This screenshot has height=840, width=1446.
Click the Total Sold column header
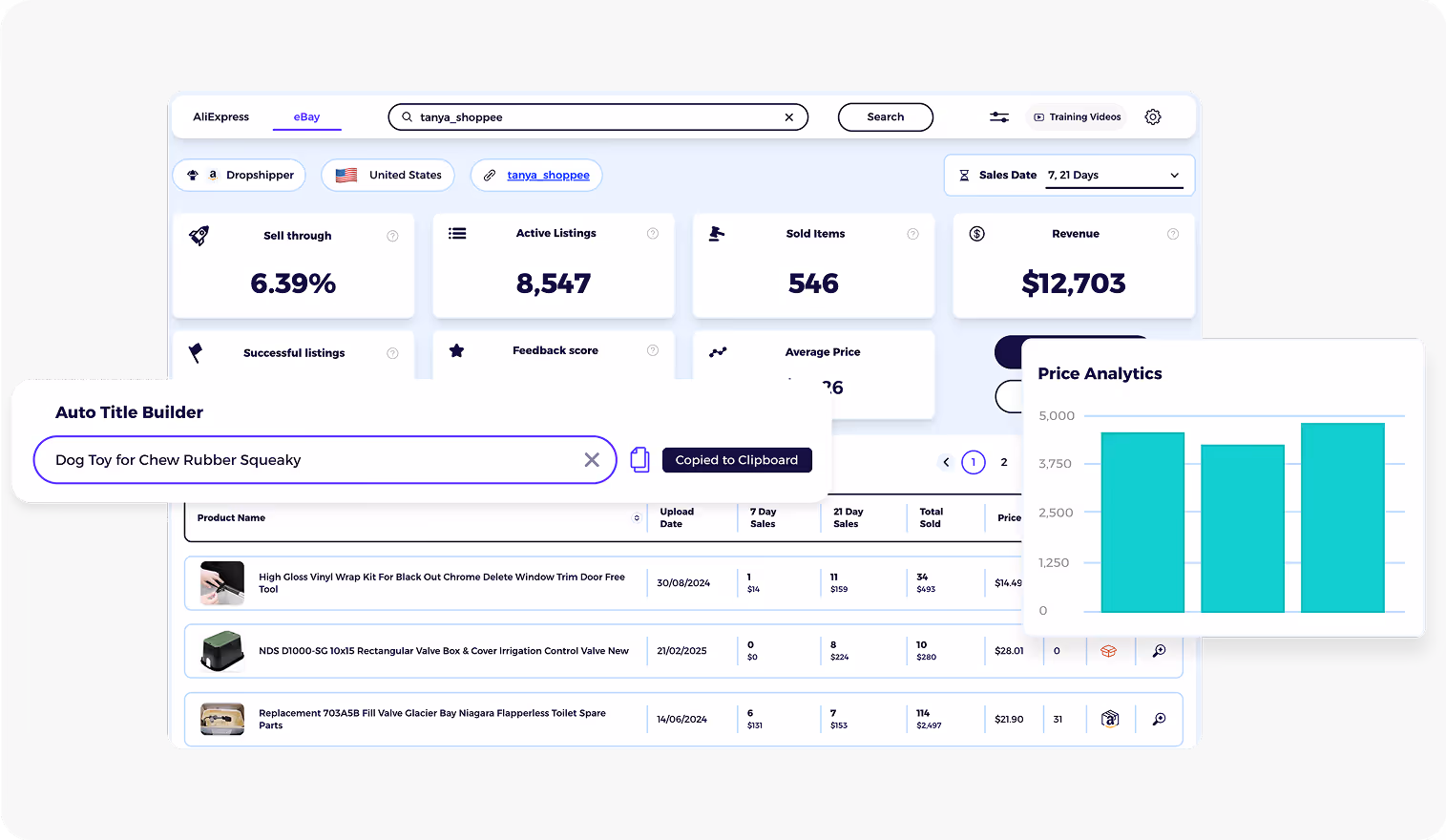(x=931, y=518)
